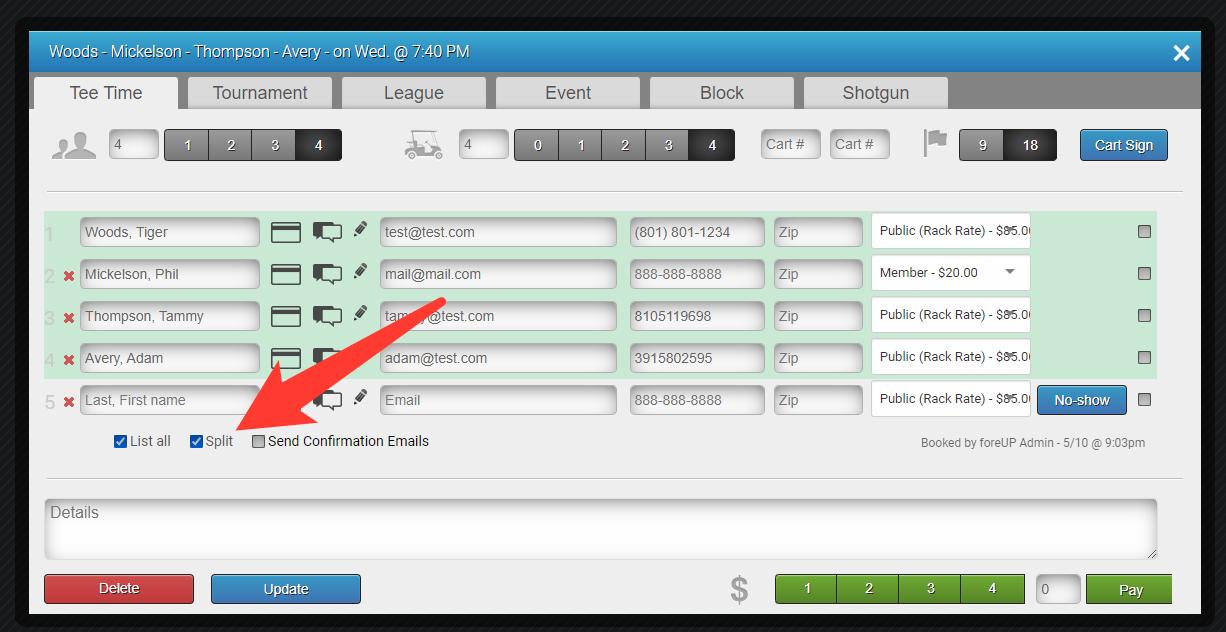Enable Send Confirmation Emails
Viewport: 1226px width, 632px height.
click(x=258, y=441)
